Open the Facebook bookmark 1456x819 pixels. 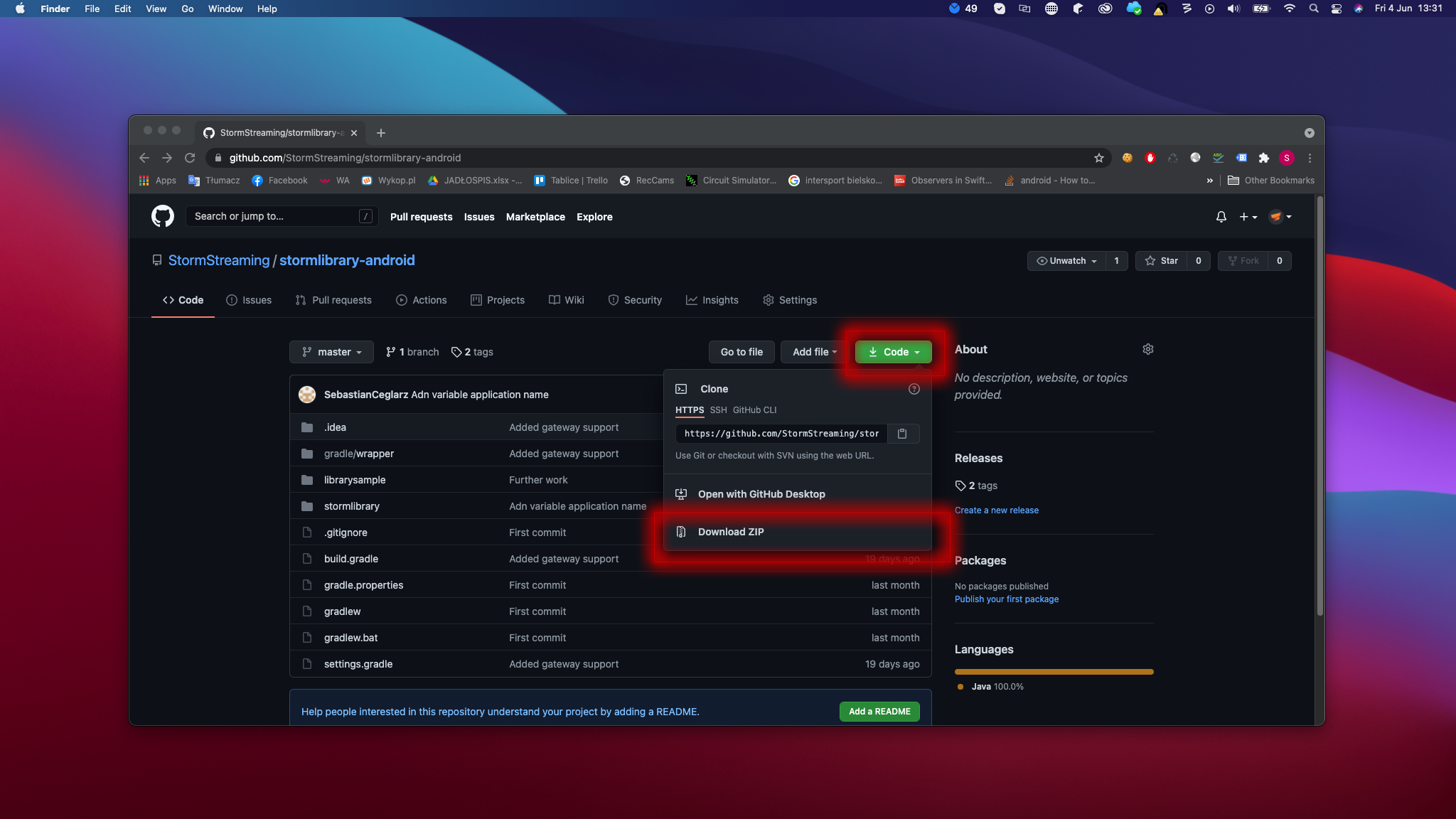tap(280, 181)
